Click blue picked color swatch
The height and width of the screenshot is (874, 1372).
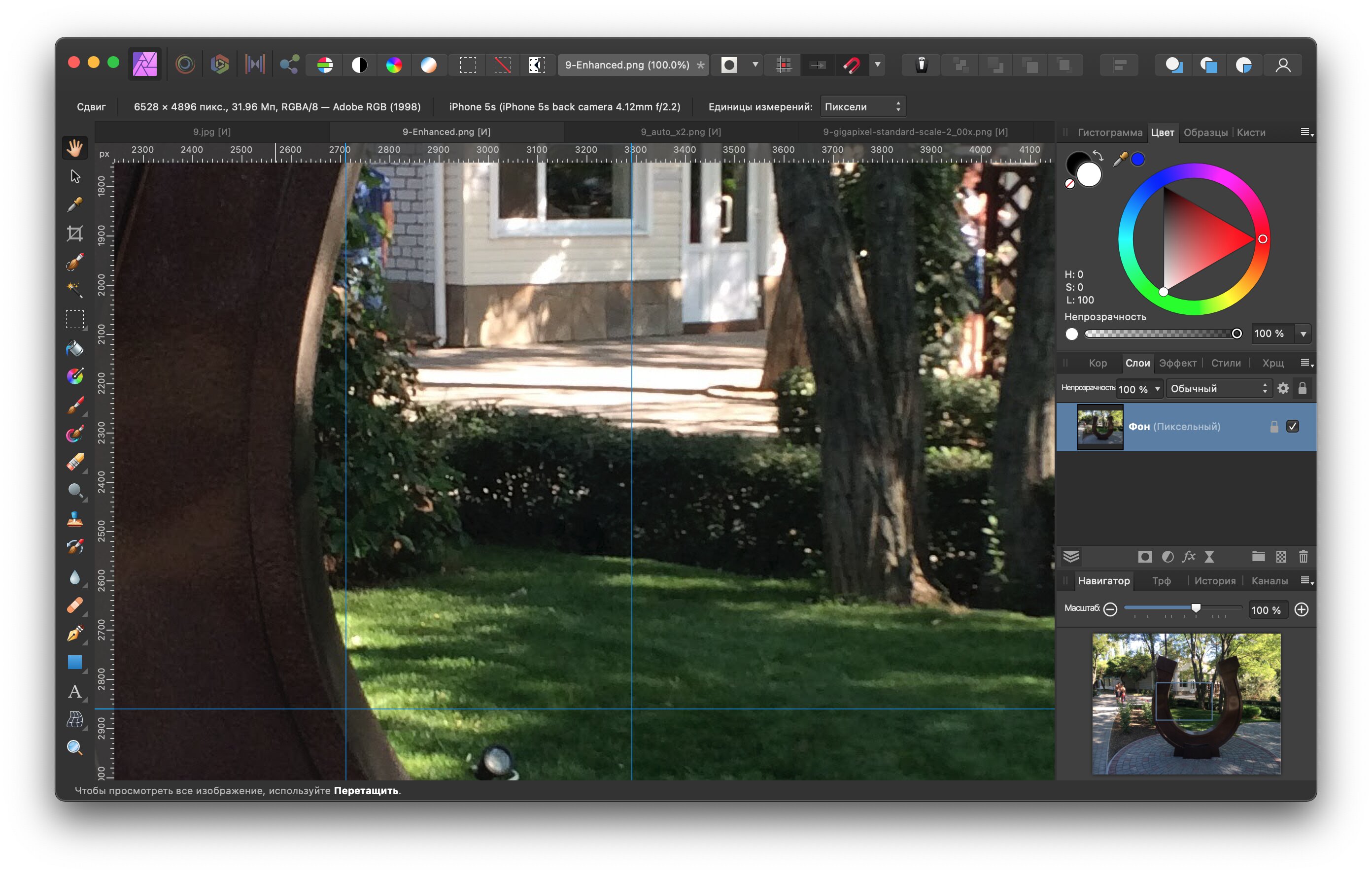pyautogui.click(x=1137, y=160)
